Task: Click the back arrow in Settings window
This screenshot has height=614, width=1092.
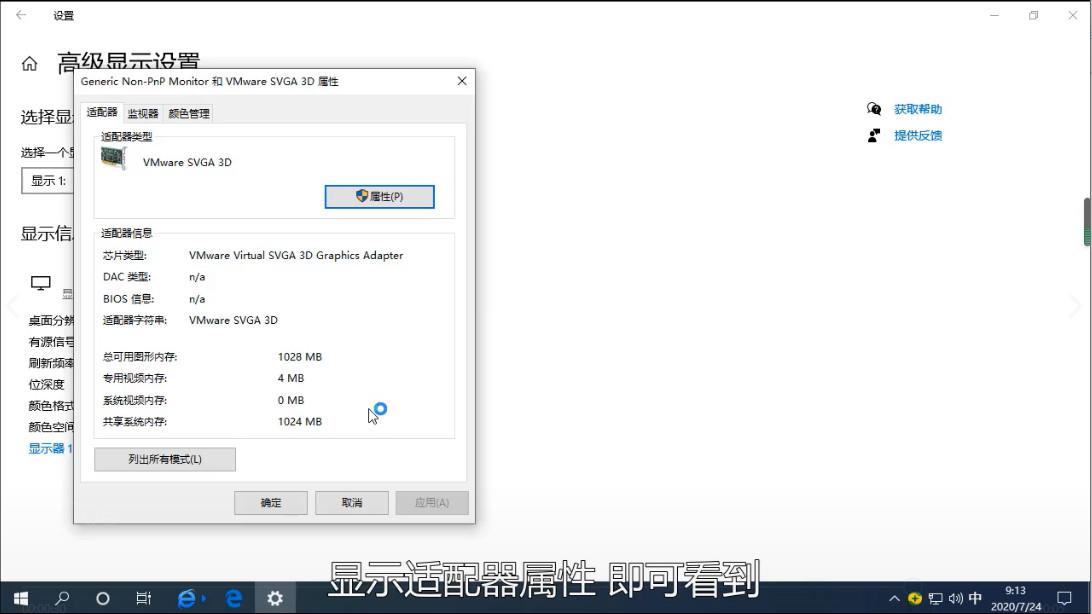Action: click(21, 15)
